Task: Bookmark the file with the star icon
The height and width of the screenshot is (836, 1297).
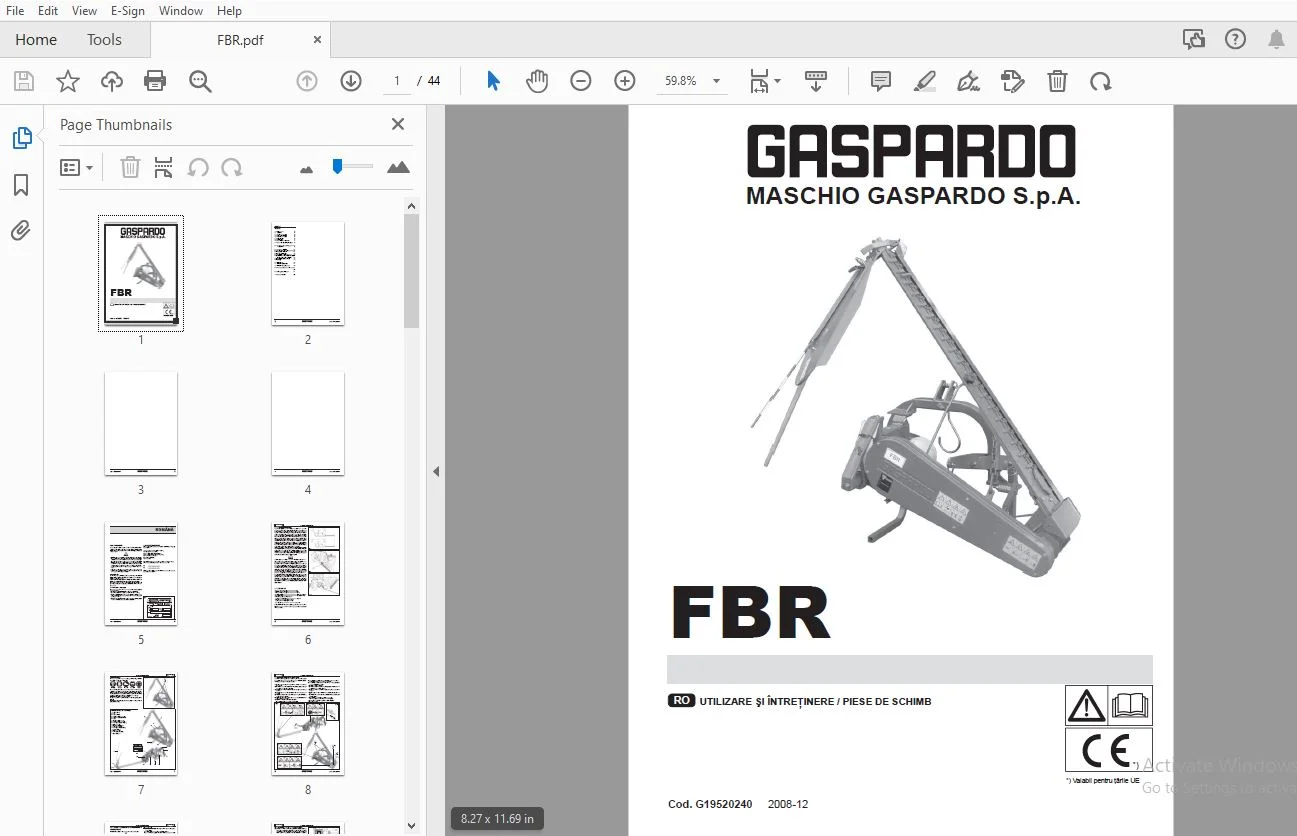Action: tap(67, 81)
